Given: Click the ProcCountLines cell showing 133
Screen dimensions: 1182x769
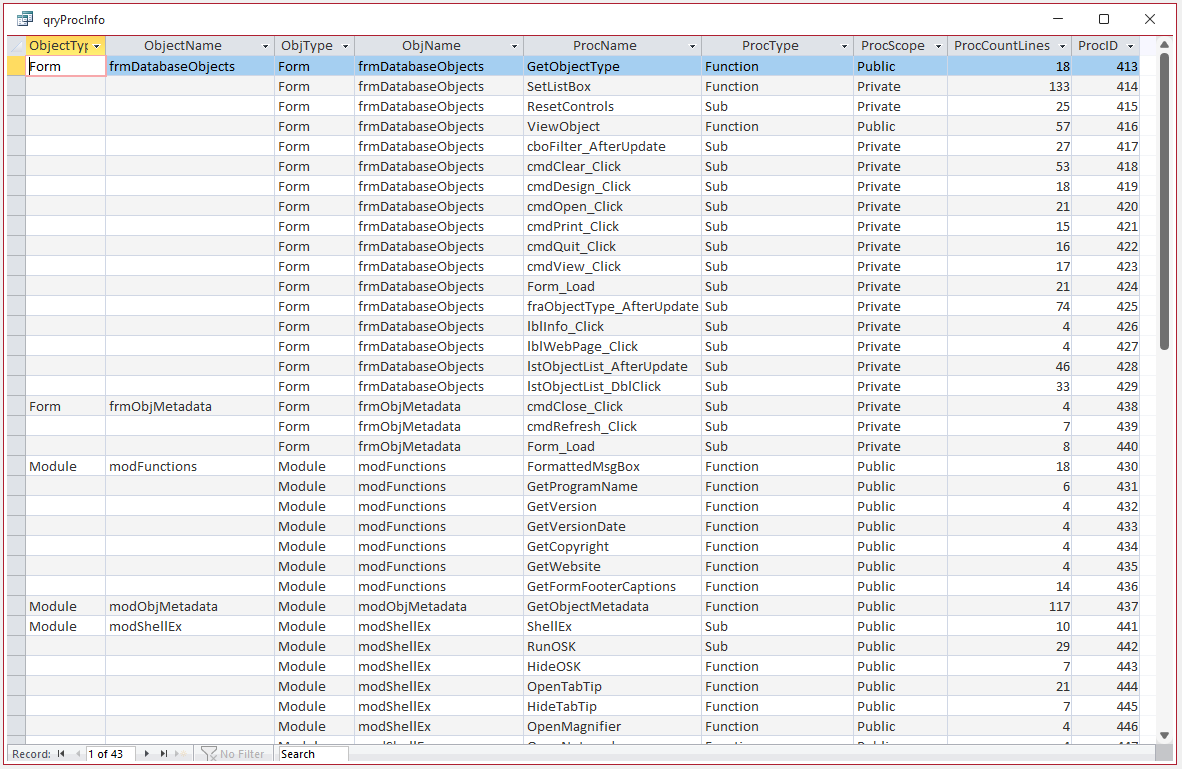Looking at the screenshot, I should click(1009, 87).
